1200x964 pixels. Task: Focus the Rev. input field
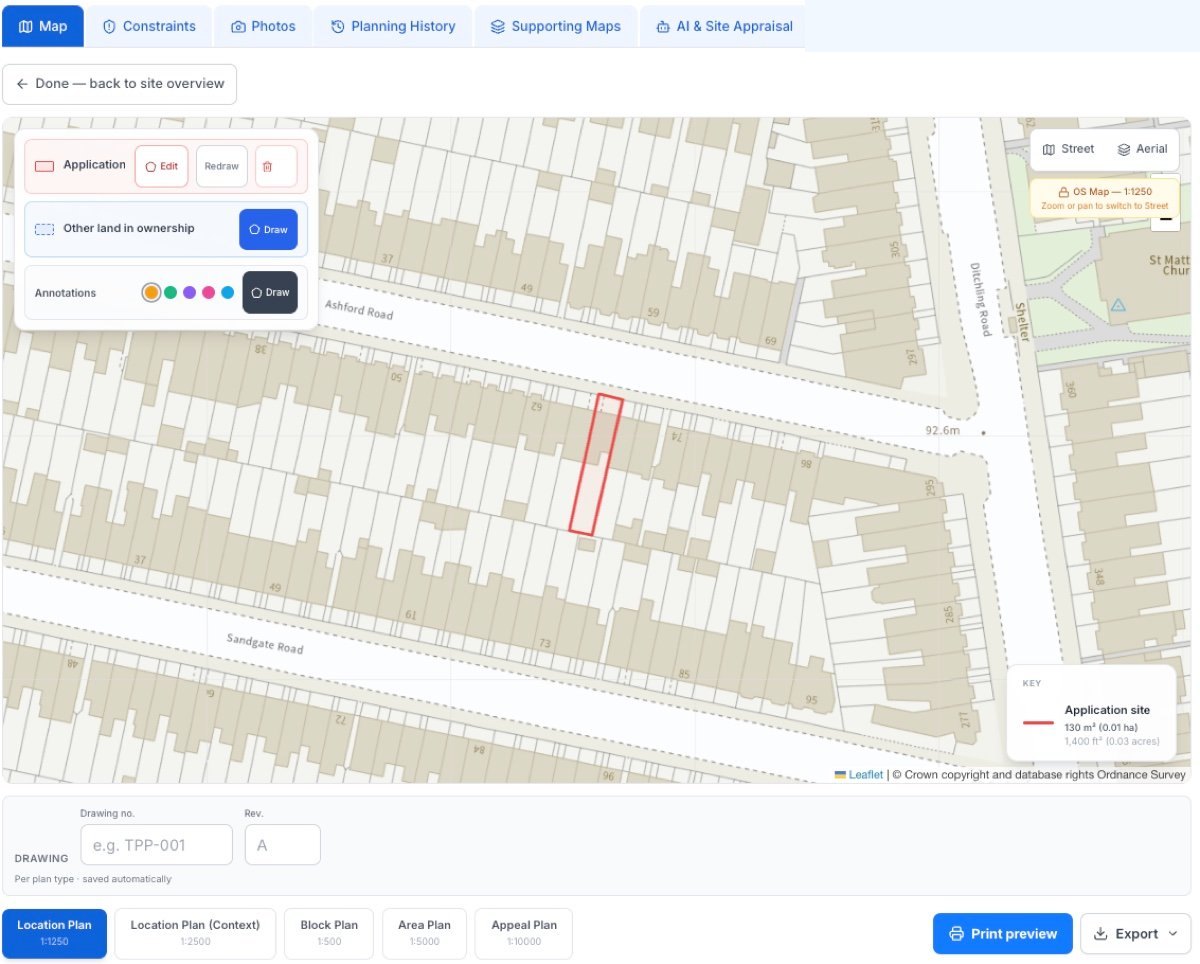[x=282, y=845]
